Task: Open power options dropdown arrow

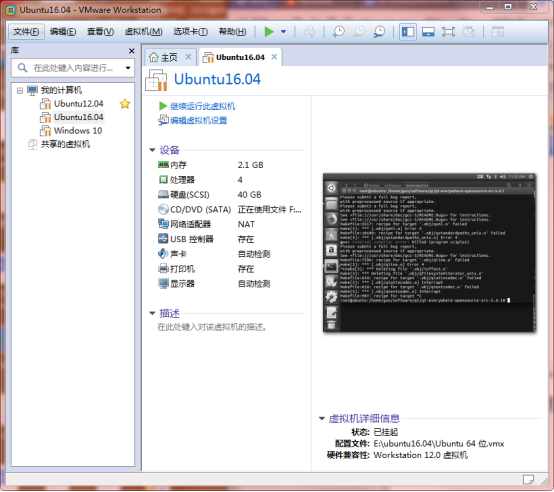Action: click(x=283, y=32)
